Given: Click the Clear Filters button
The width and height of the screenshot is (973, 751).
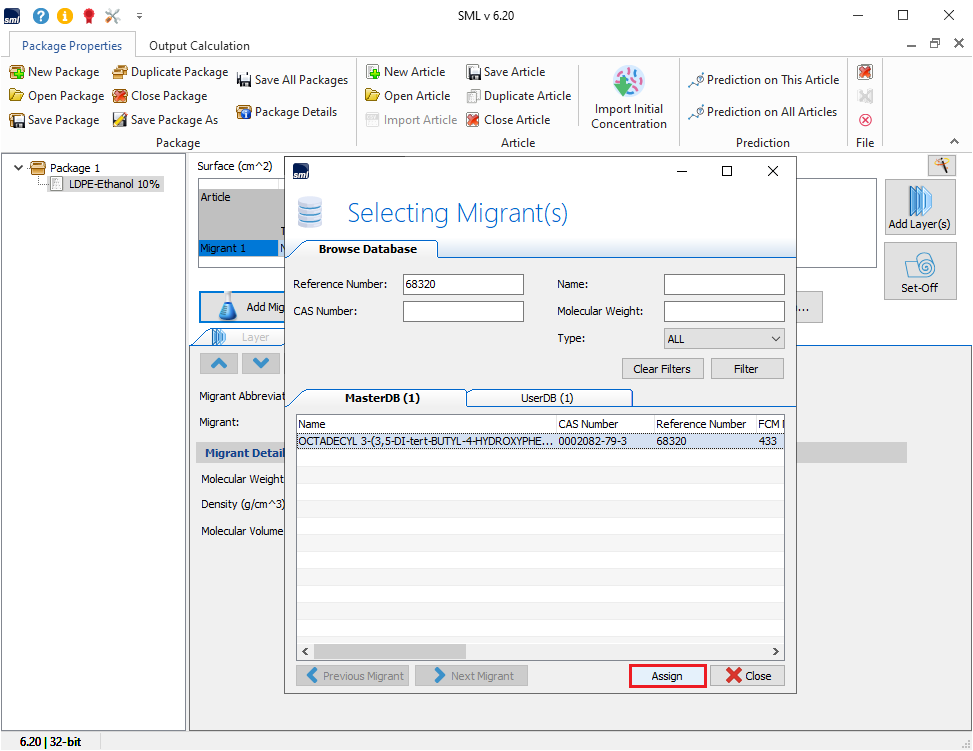Looking at the screenshot, I should [x=662, y=369].
